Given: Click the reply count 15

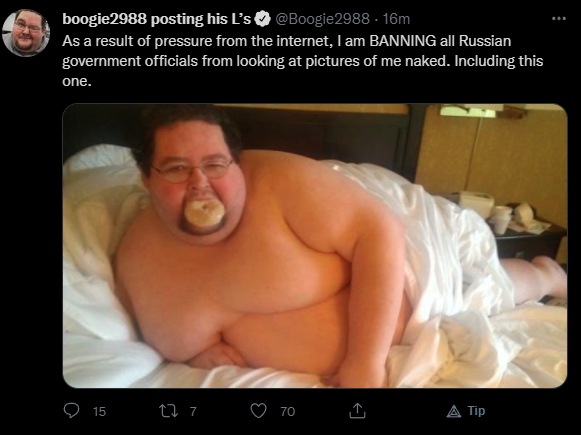Looking at the screenshot, I should 99,411.
